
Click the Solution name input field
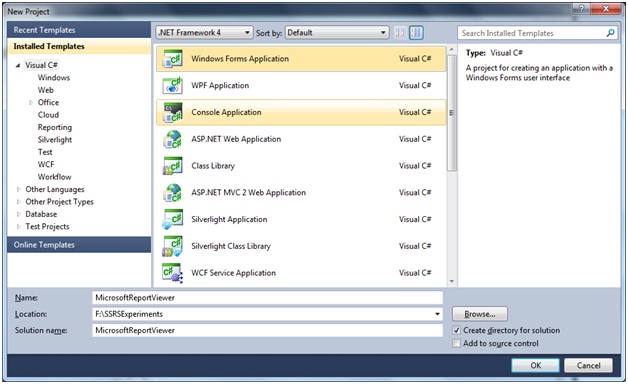[x=268, y=330]
